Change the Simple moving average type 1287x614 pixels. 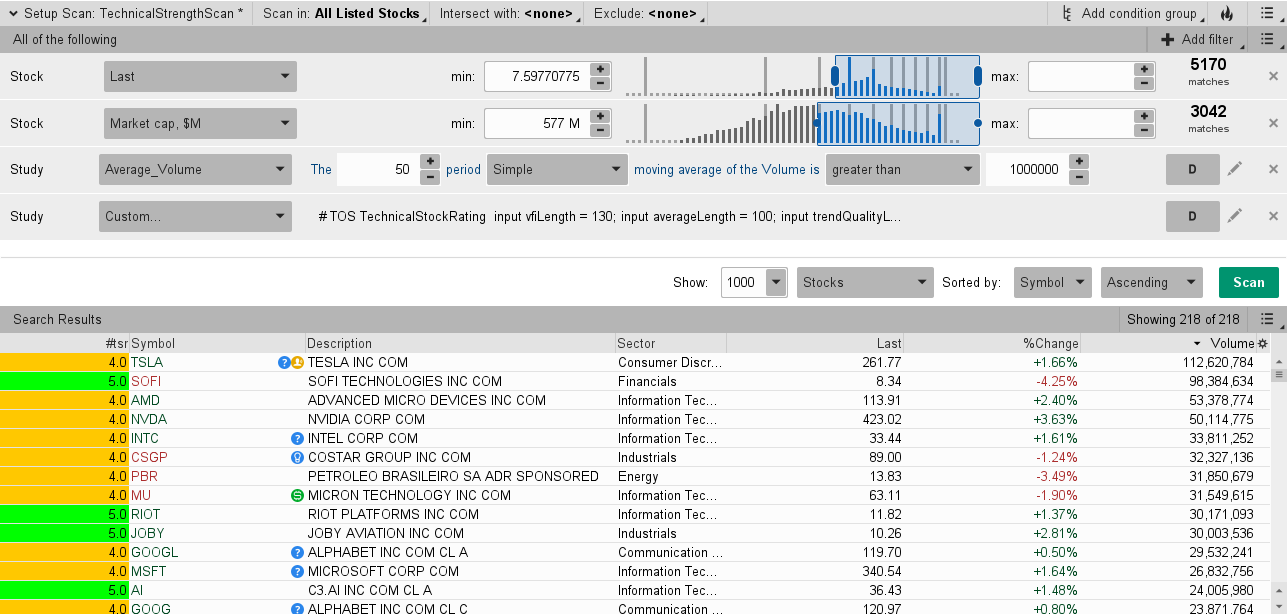tap(557, 169)
